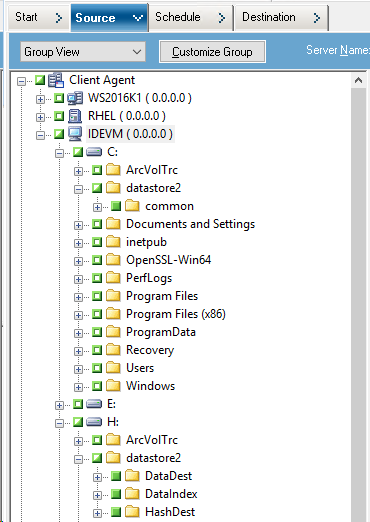Expand the common folder node

point(97,207)
